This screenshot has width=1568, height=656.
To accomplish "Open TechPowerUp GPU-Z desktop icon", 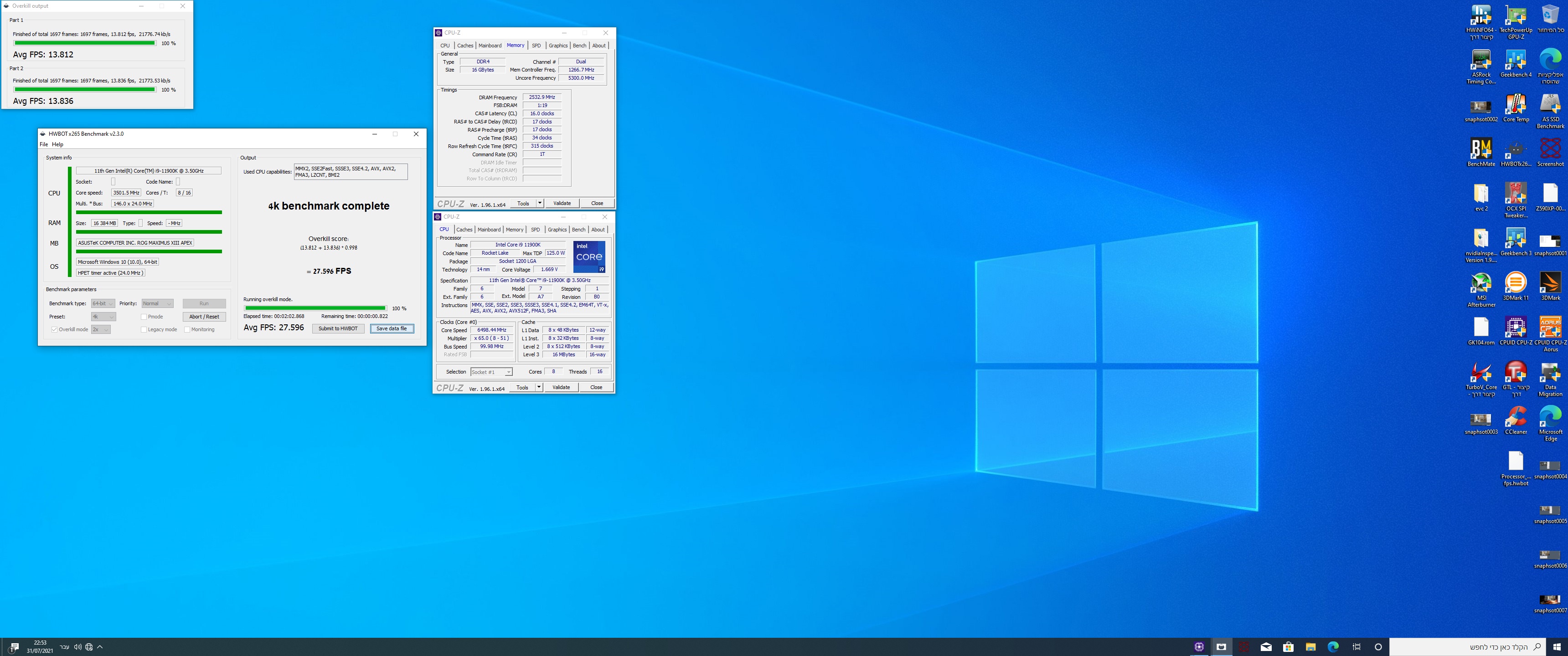I will coord(1516,22).
